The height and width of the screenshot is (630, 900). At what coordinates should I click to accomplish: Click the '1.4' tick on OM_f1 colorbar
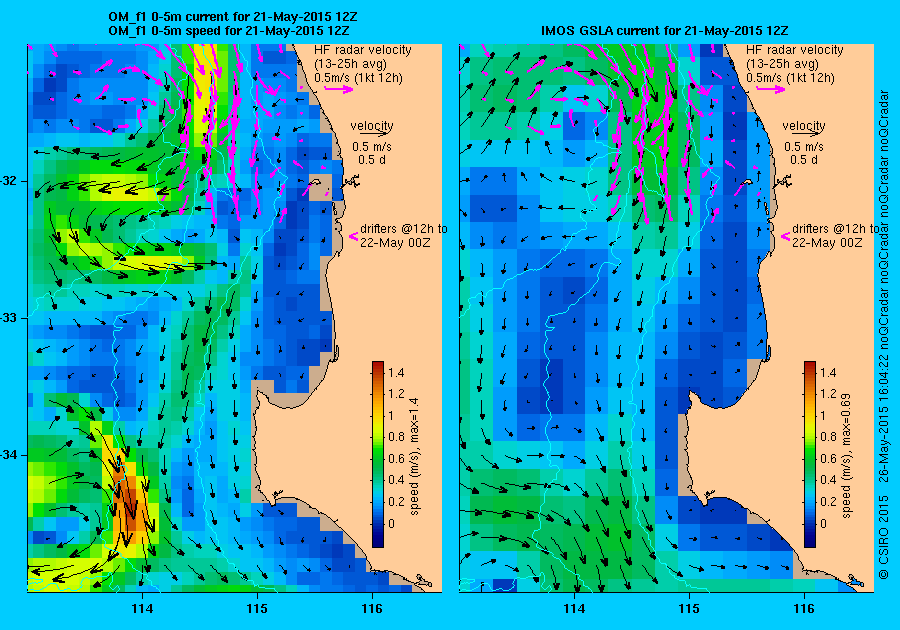tap(396, 372)
